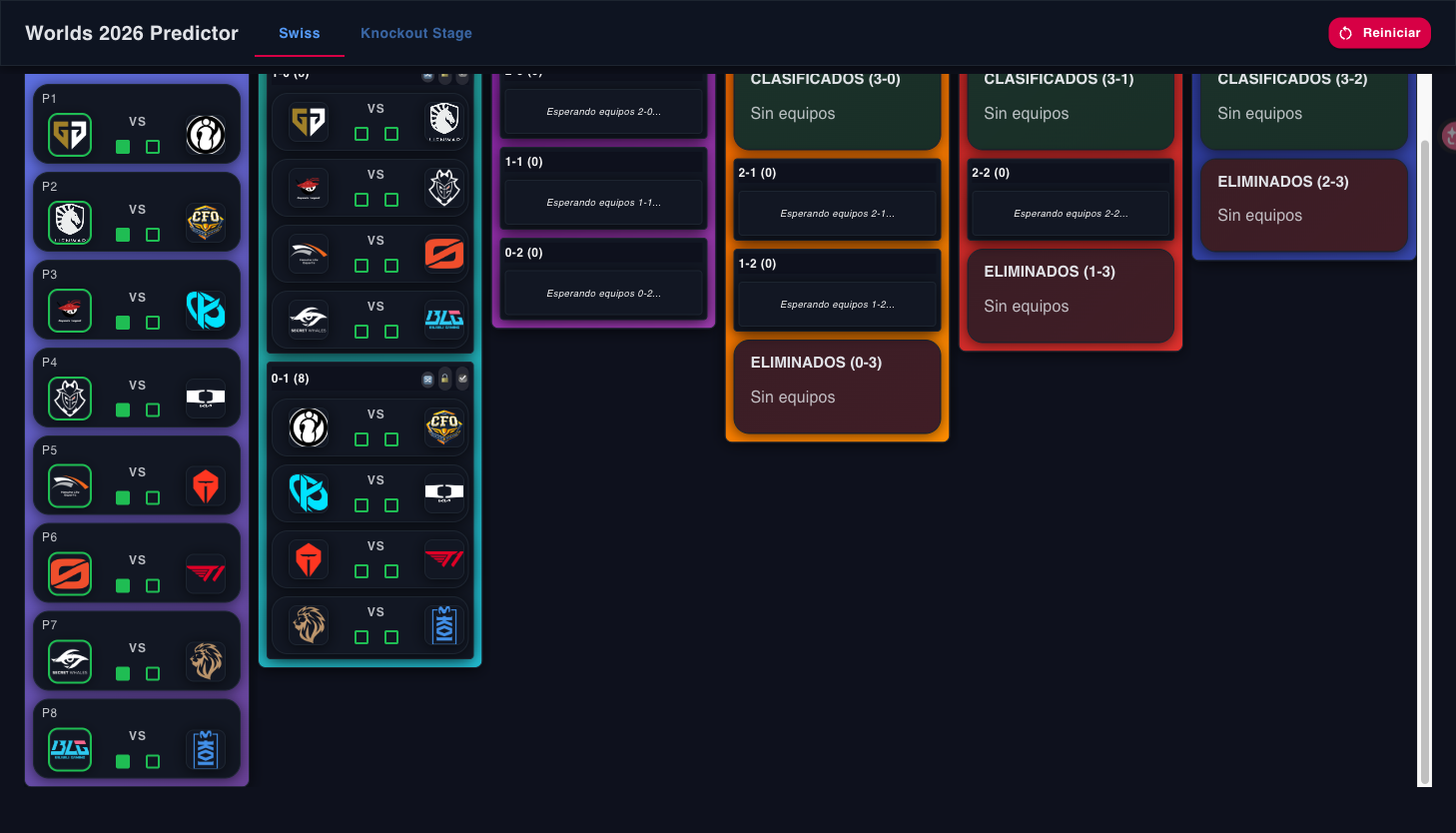Click the checkmark icon in the 0-1 header
1456x833 pixels.
pyautogui.click(x=462, y=379)
